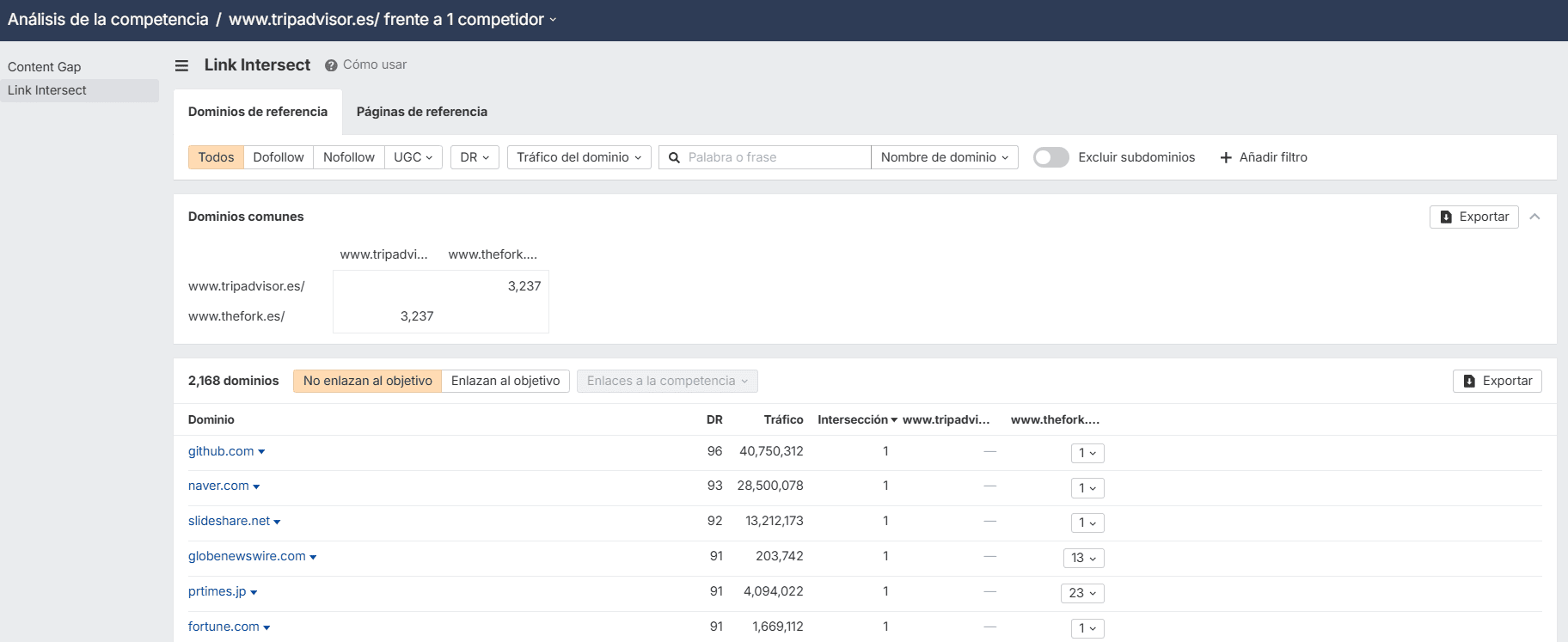Sort by Intersección column header

pyautogui.click(x=857, y=419)
